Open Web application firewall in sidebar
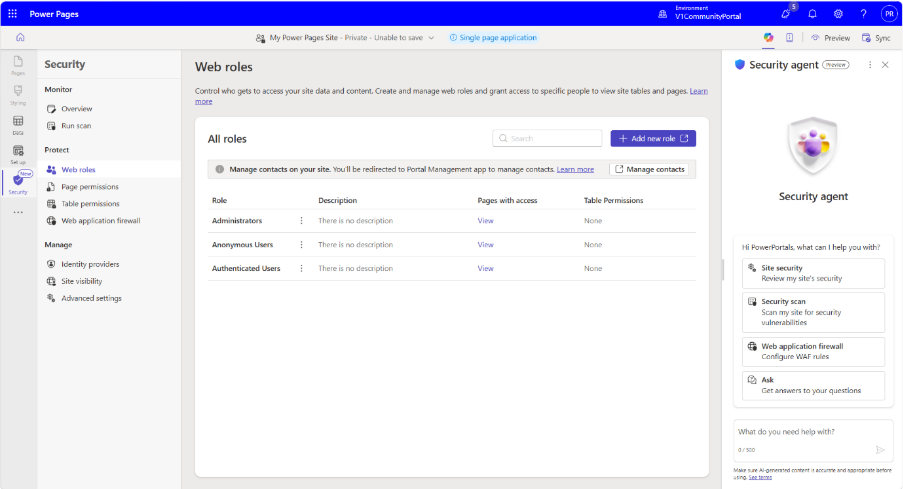 (x=101, y=221)
